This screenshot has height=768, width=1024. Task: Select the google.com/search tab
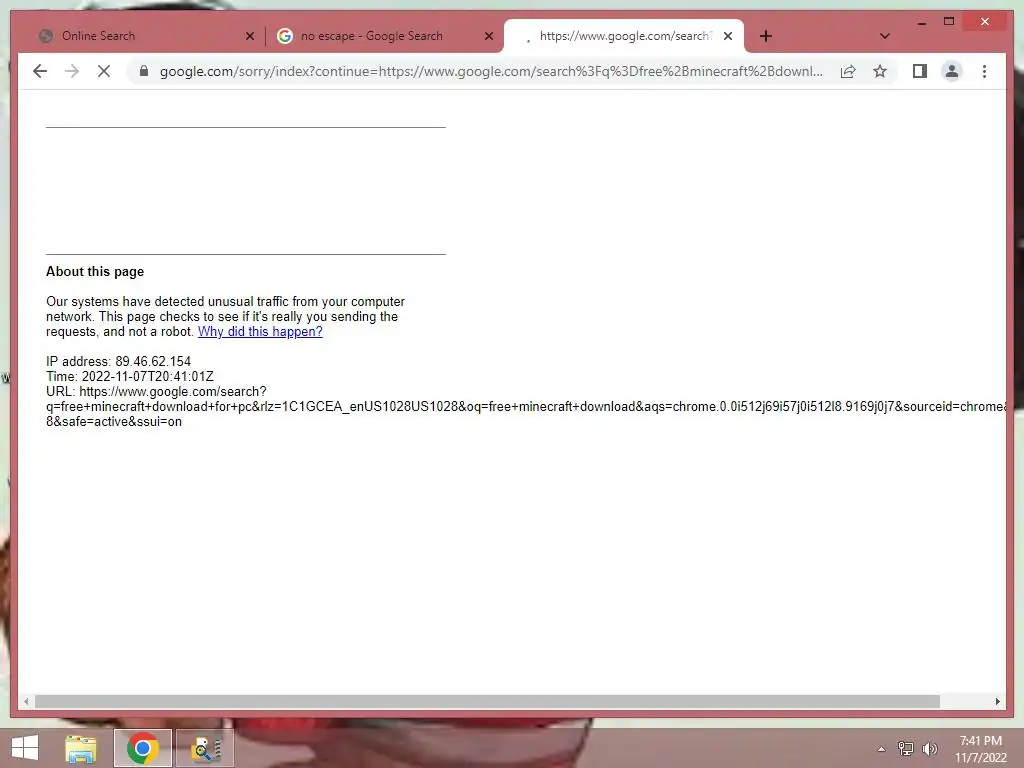click(624, 36)
